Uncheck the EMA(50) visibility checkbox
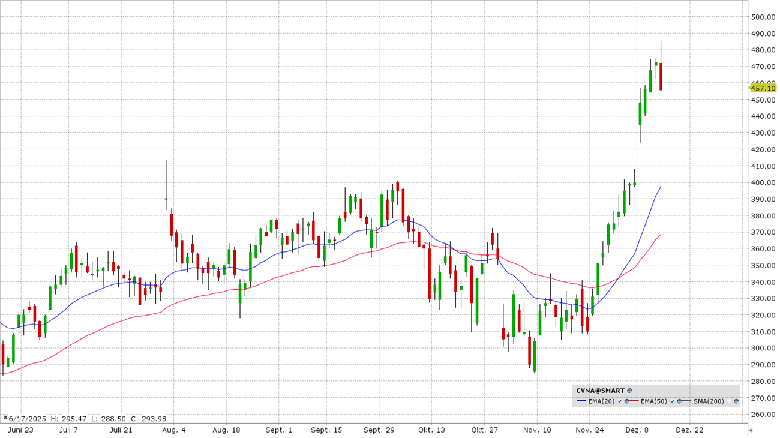Screen dimensions: 780x438 [x=672, y=401]
